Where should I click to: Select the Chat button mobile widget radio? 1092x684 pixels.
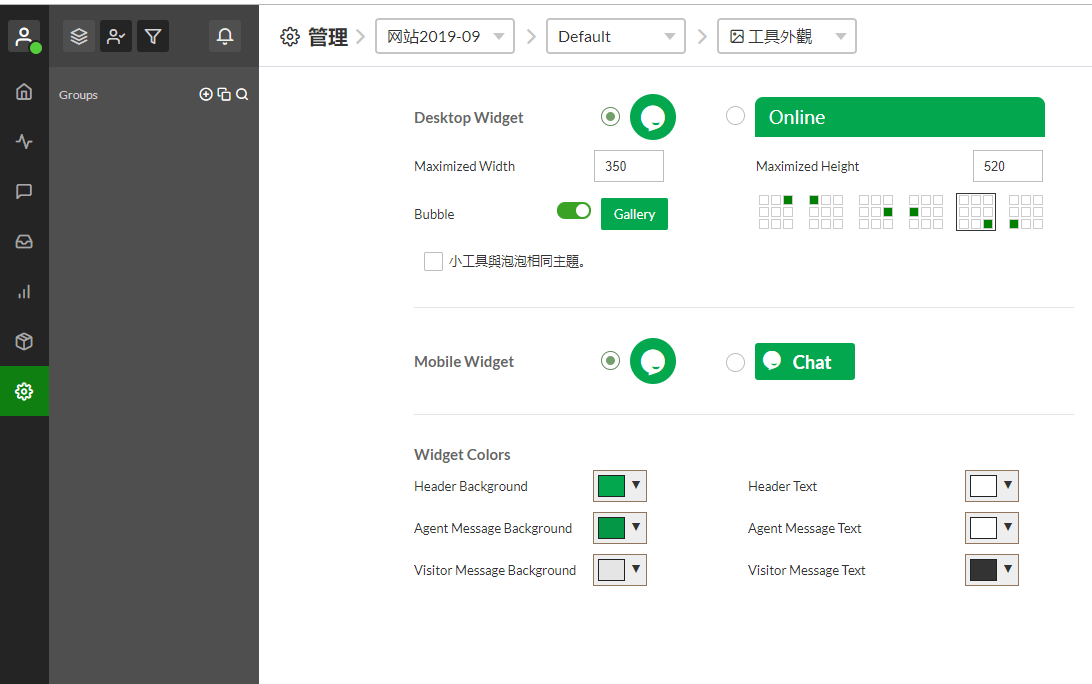(x=735, y=362)
